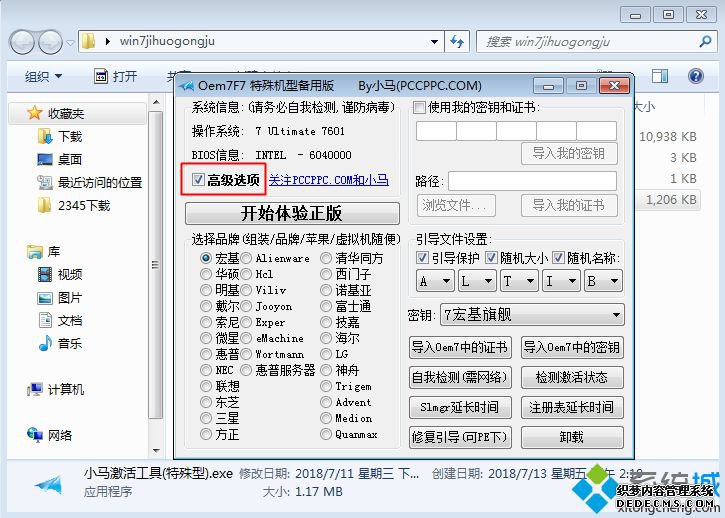Toggle the preview pane icon in Explorer

click(660, 76)
